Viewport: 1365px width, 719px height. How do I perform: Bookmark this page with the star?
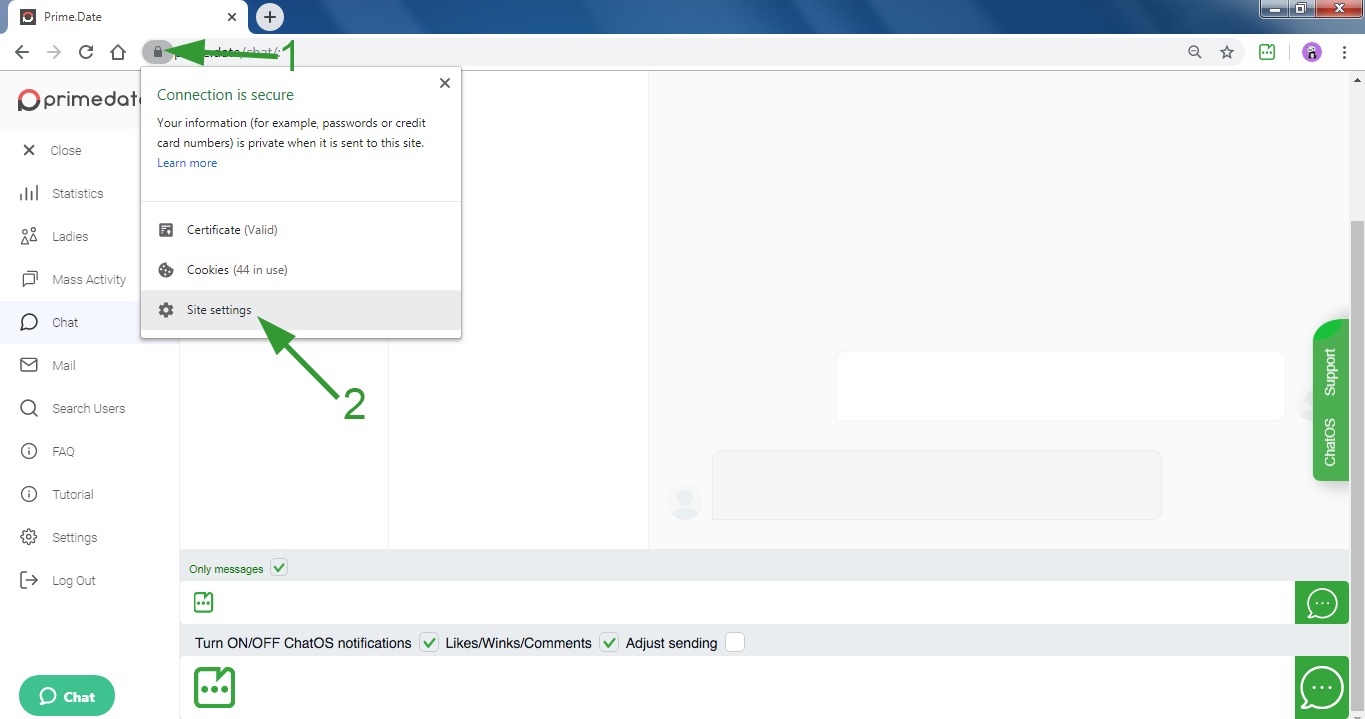click(1227, 52)
